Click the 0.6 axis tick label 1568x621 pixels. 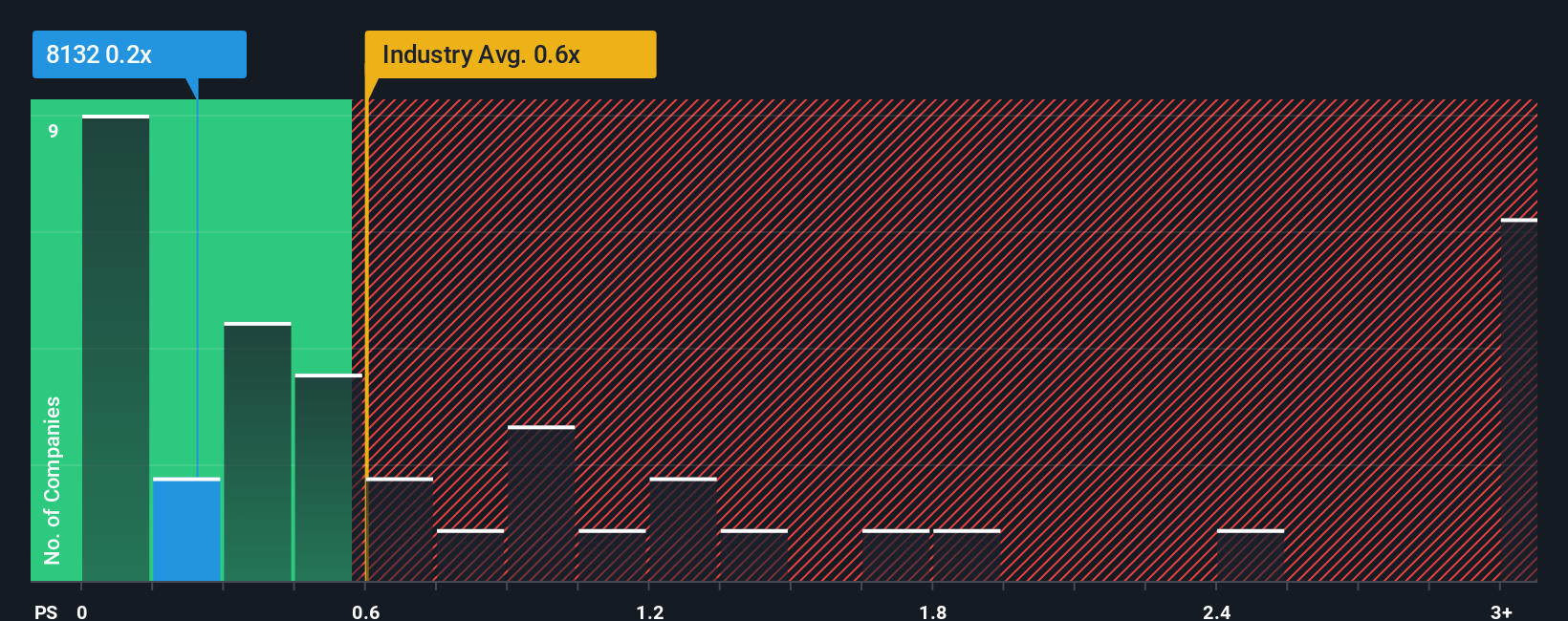[x=366, y=611]
